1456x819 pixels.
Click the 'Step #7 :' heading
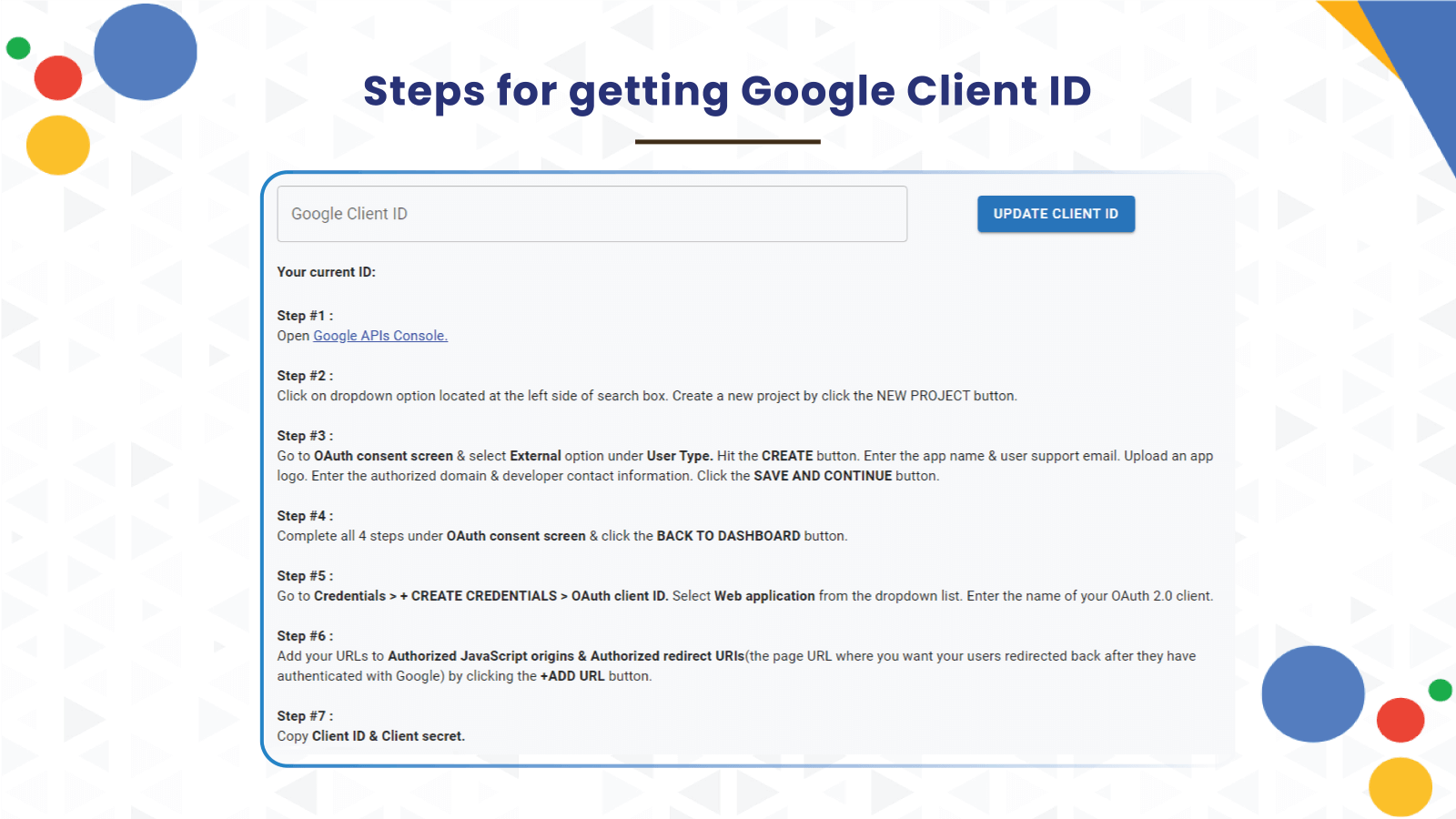point(305,716)
